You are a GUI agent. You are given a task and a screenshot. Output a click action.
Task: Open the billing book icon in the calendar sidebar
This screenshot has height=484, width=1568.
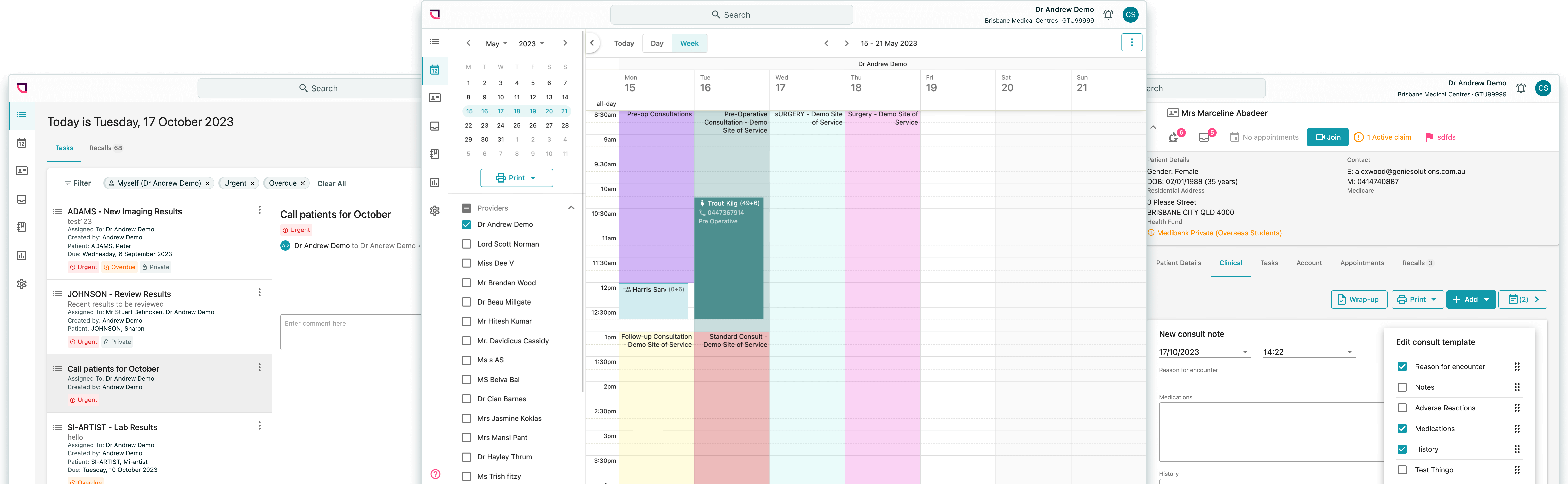click(435, 154)
